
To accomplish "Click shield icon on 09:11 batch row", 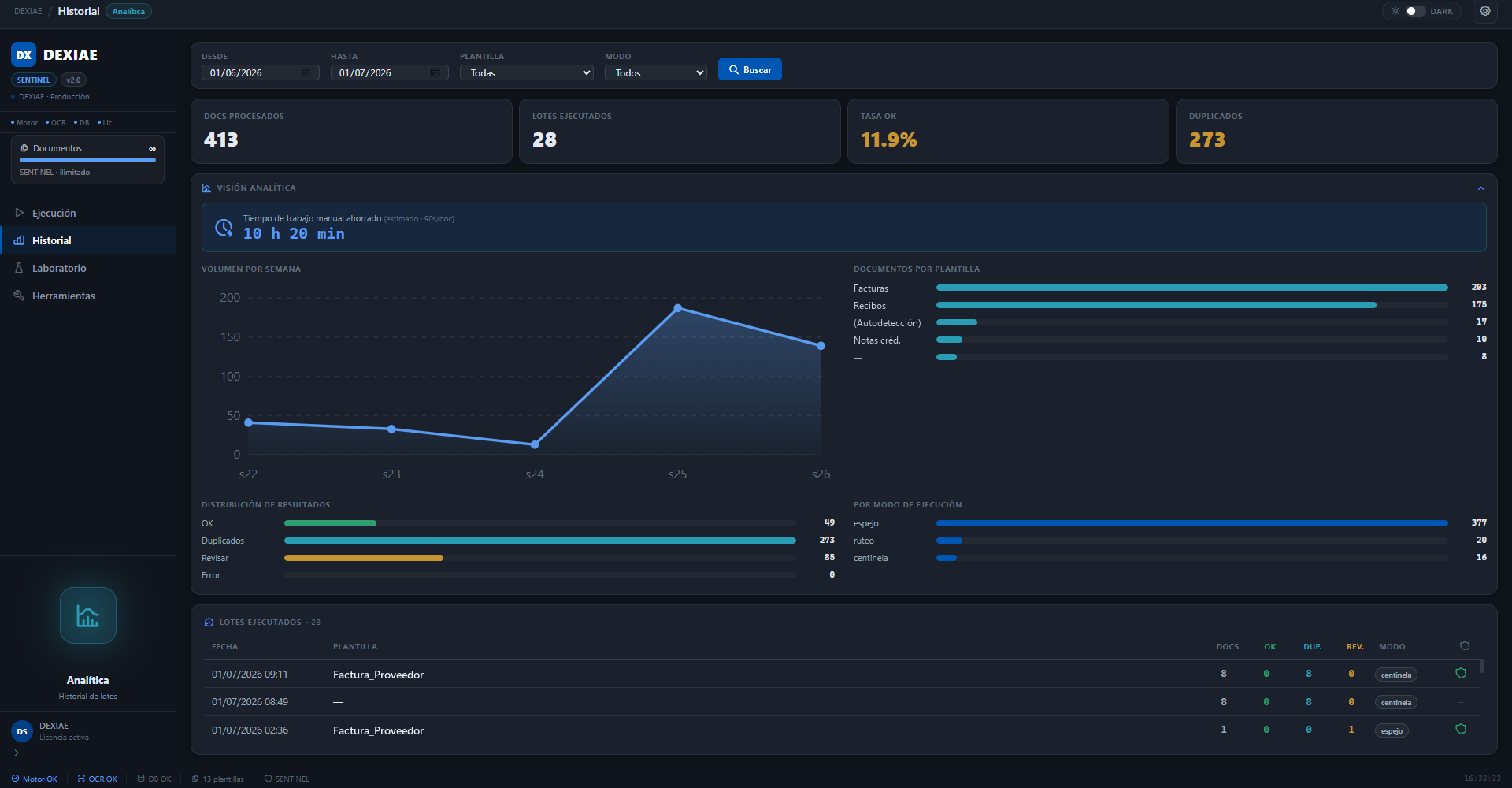I will [1461, 673].
